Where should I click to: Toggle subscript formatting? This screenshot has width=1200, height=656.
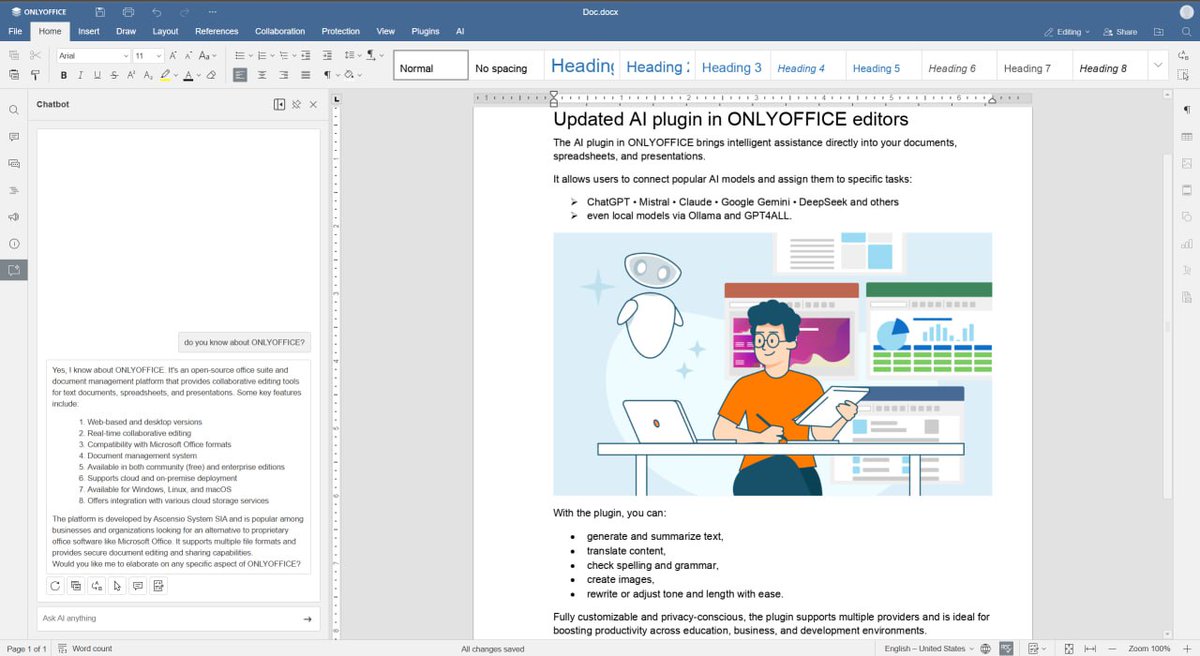tap(148, 75)
